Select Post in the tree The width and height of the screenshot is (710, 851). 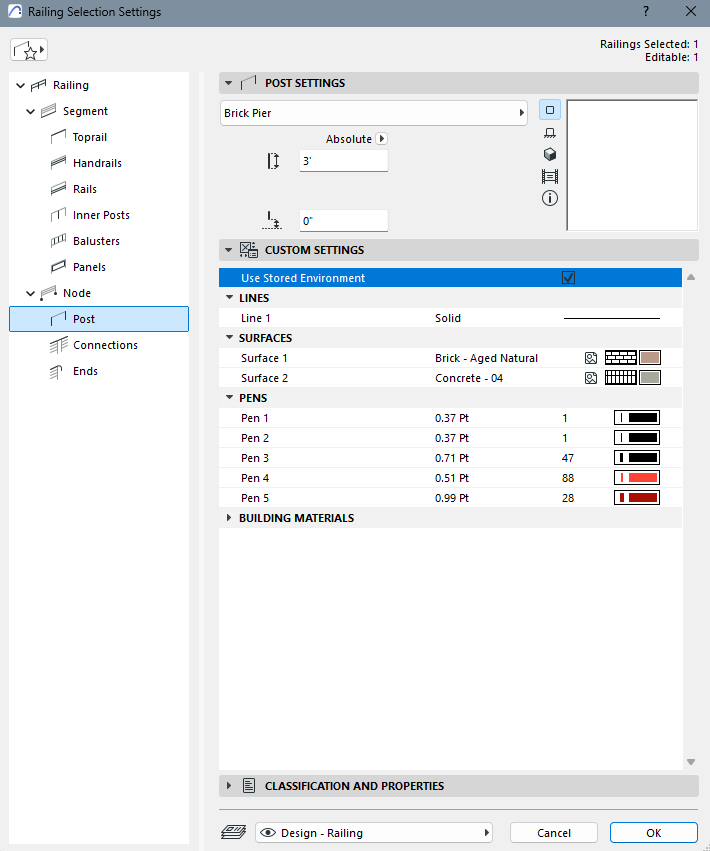coord(99,319)
